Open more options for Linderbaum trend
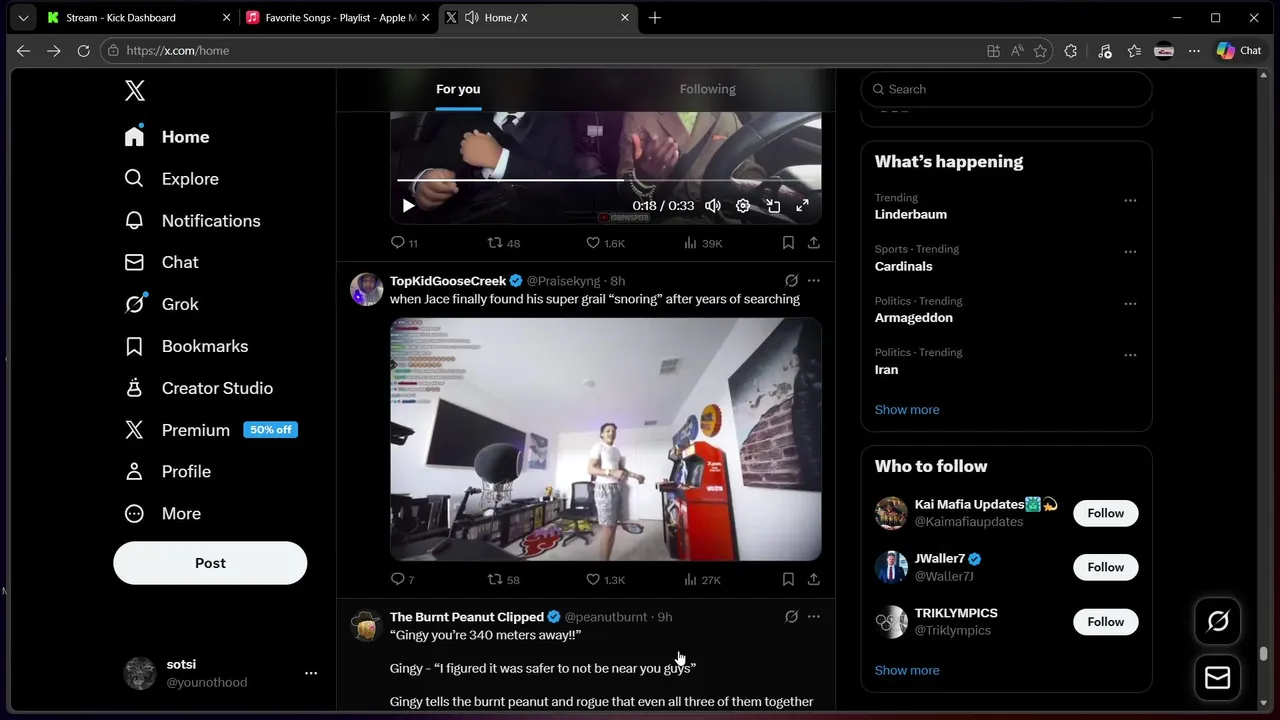 (x=1130, y=200)
